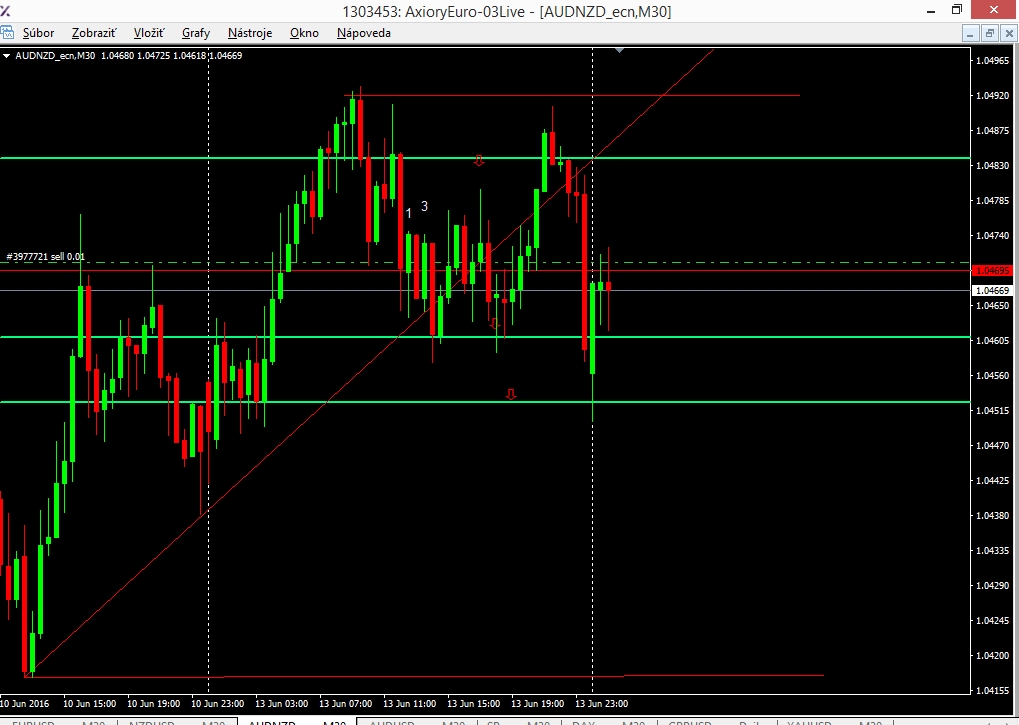Image resolution: width=1019 pixels, height=725 pixels.
Task: Select the text label "1" on chart
Action: tap(409, 213)
